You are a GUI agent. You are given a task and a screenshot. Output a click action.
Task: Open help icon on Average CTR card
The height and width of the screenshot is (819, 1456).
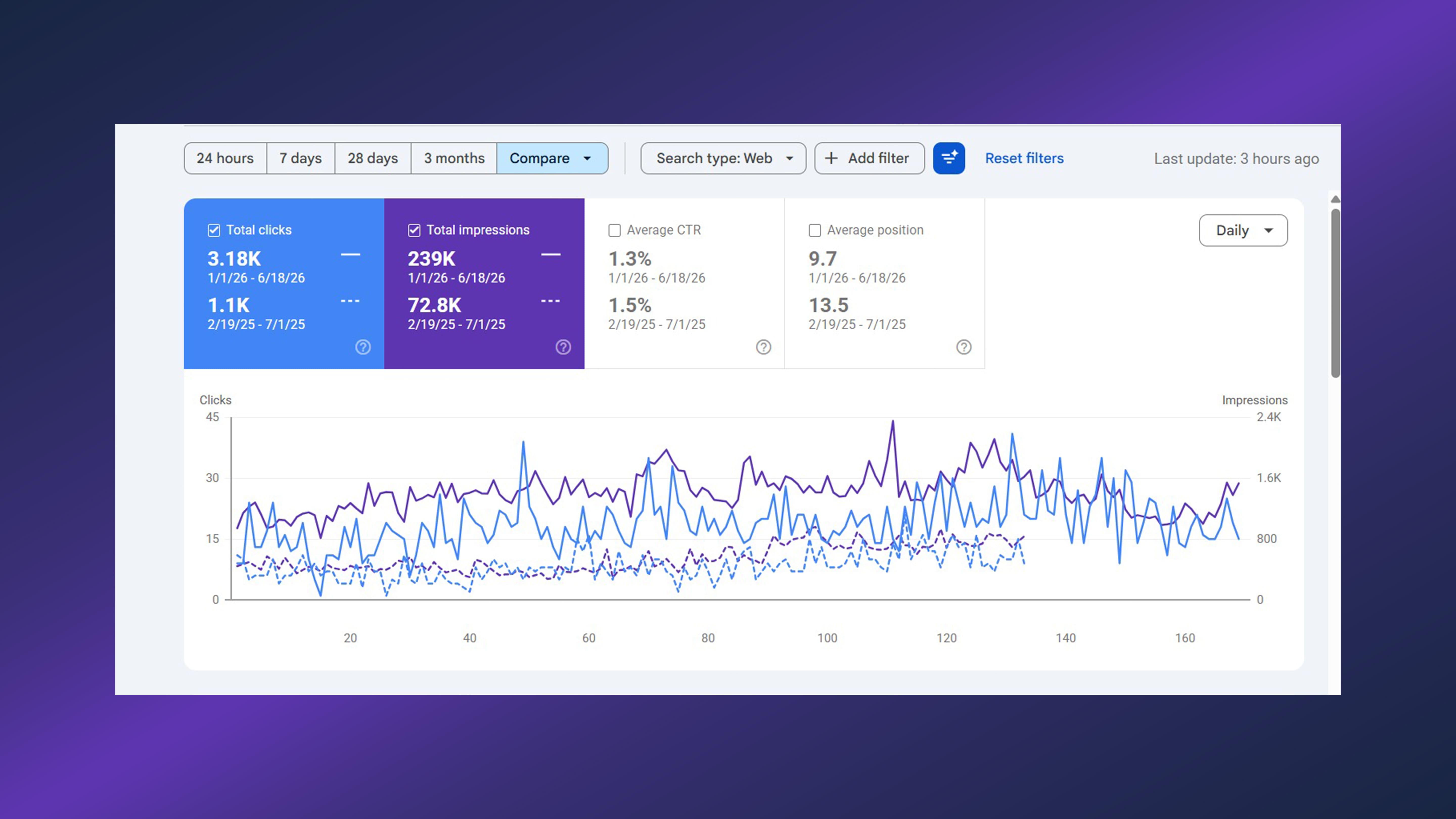(x=764, y=347)
